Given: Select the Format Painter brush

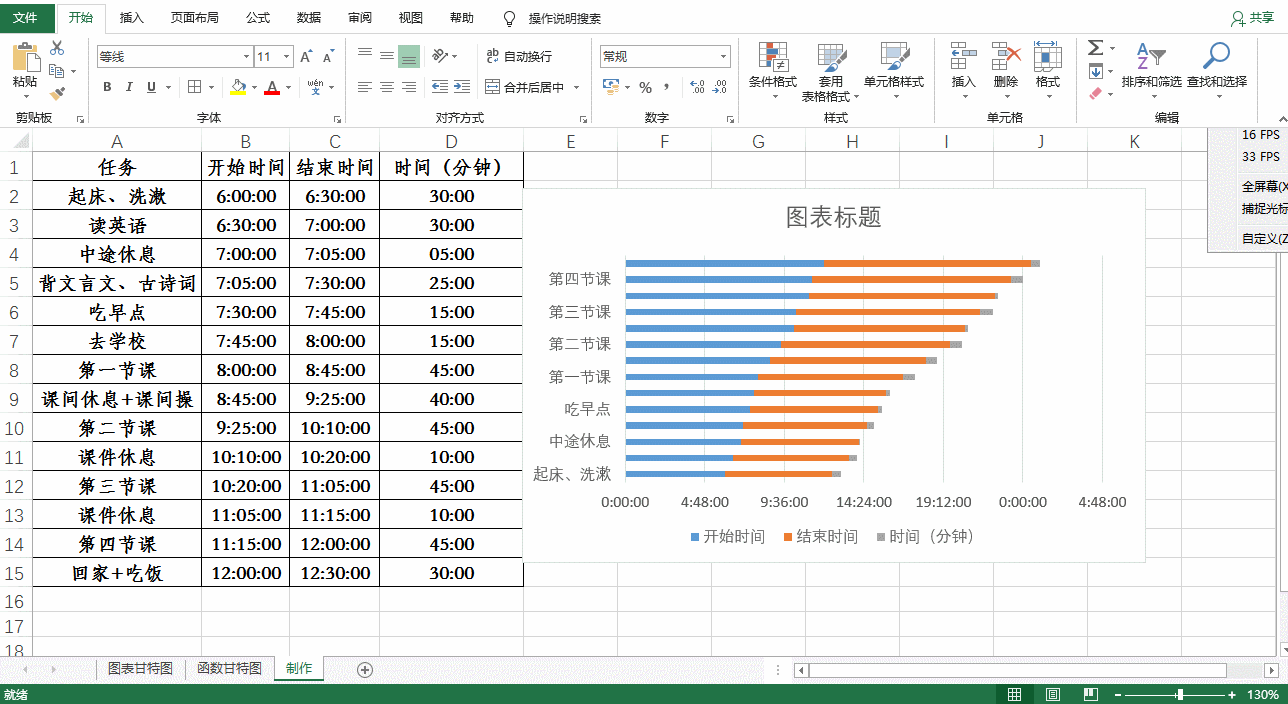Looking at the screenshot, I should pos(57,93).
